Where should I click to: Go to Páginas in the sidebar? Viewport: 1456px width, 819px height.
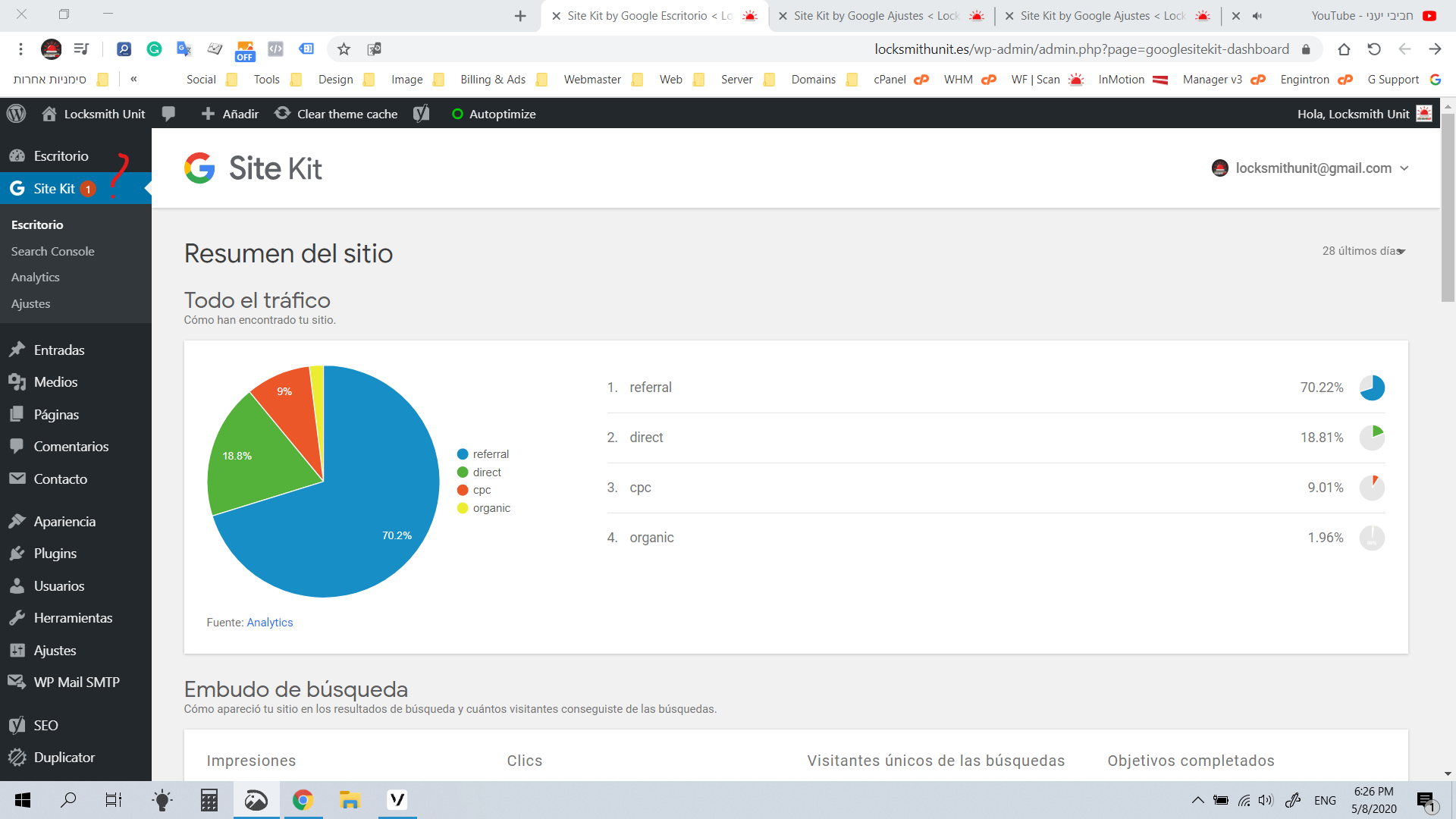point(76,414)
